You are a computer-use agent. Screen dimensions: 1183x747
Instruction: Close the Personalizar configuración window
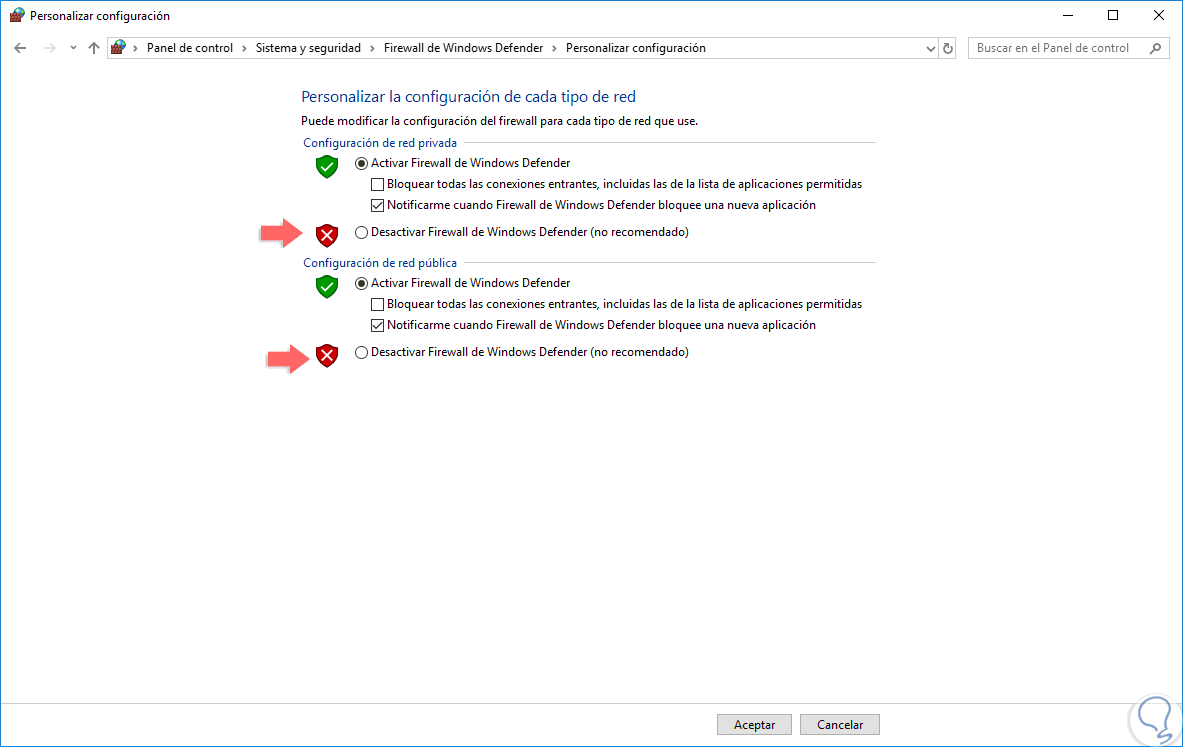[1159, 15]
